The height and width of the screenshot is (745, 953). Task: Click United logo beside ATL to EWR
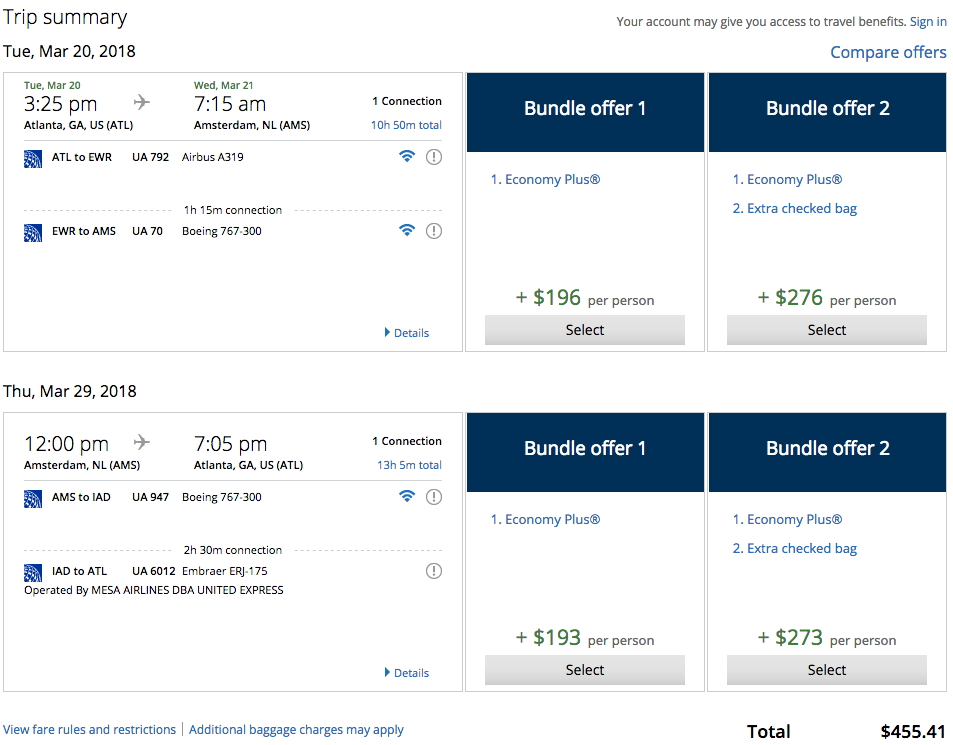33,159
